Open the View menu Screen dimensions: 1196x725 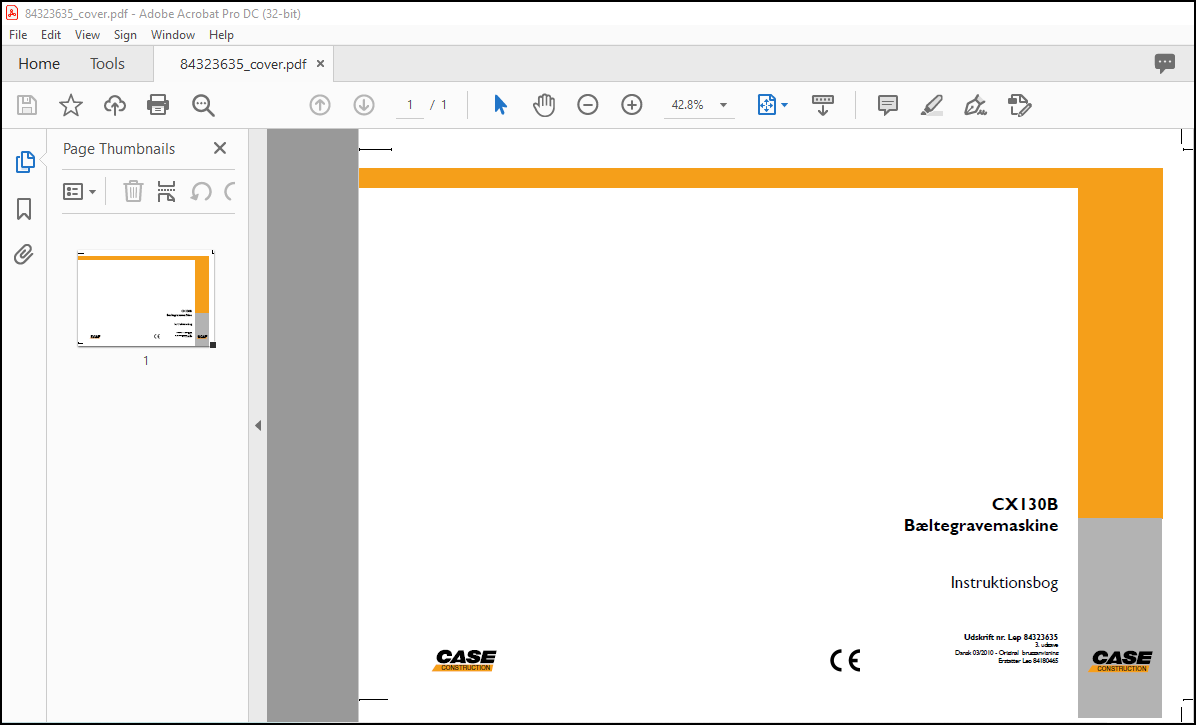pyautogui.click(x=87, y=35)
